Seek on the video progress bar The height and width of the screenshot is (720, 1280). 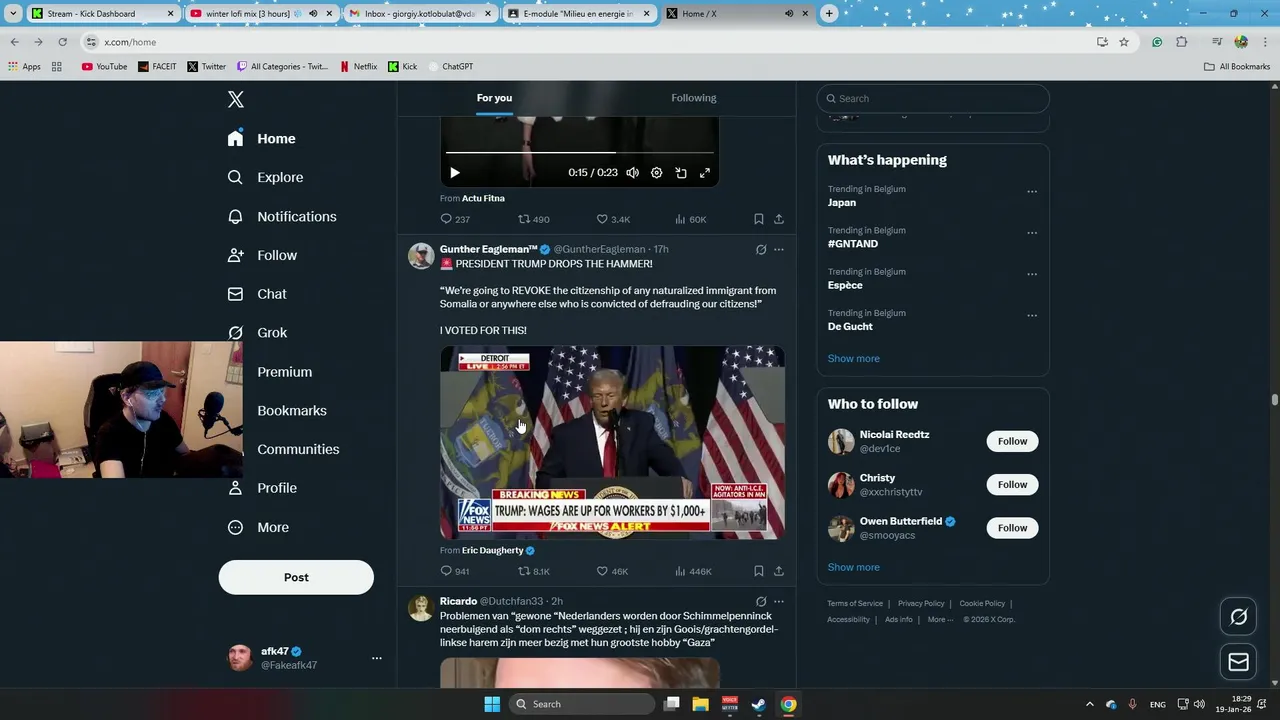tap(579, 152)
